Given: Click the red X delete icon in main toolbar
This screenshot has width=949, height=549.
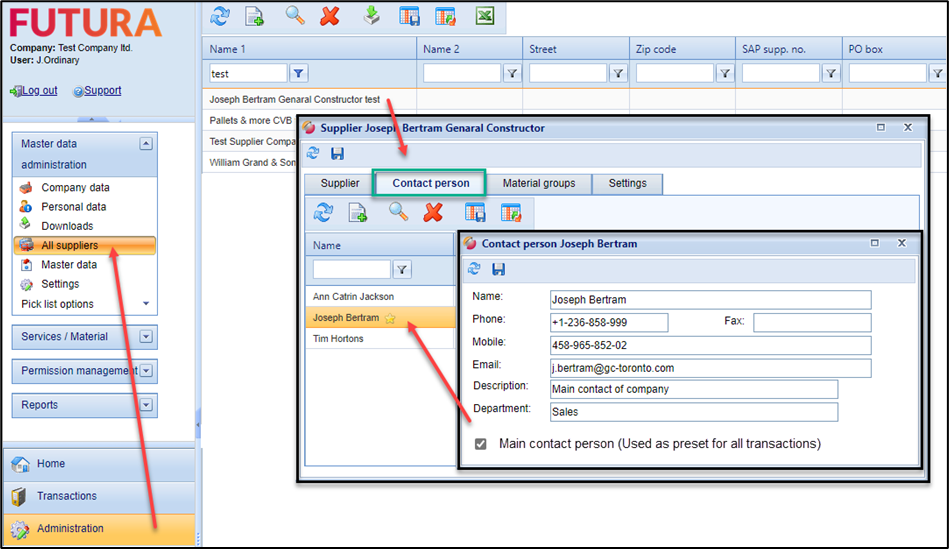Looking at the screenshot, I should tap(330, 16).
